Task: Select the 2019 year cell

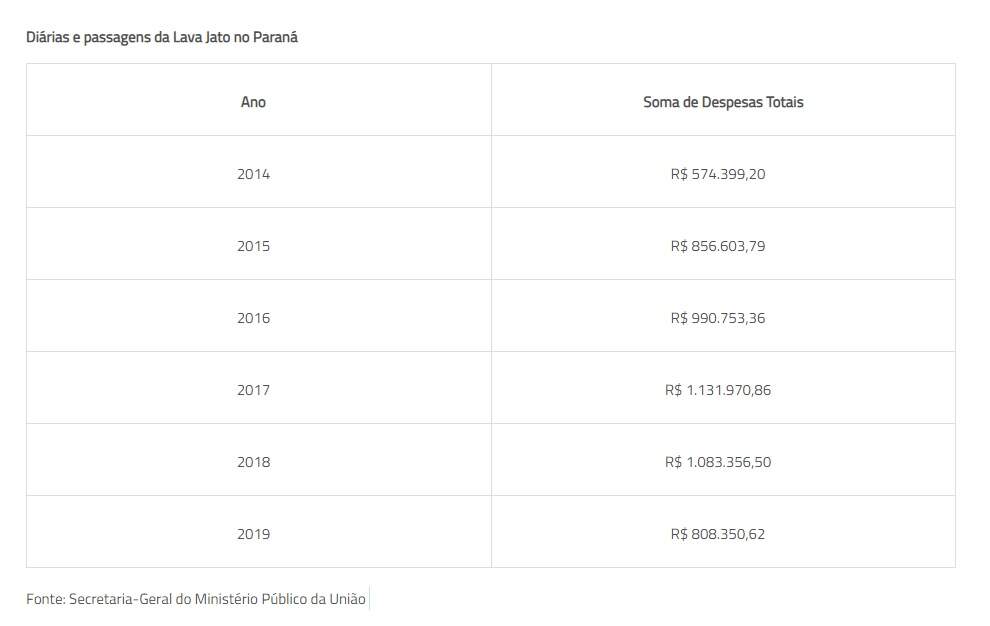Action: [253, 534]
